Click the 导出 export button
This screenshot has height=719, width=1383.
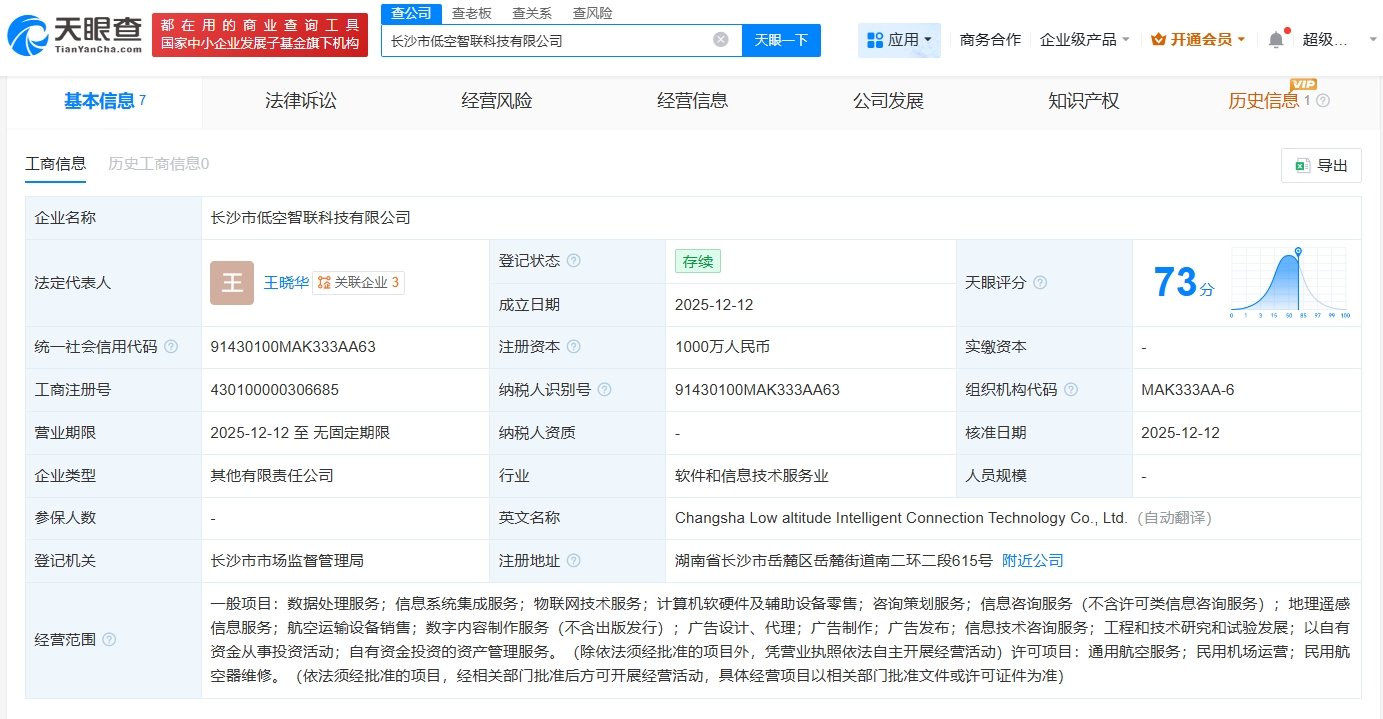point(1321,166)
